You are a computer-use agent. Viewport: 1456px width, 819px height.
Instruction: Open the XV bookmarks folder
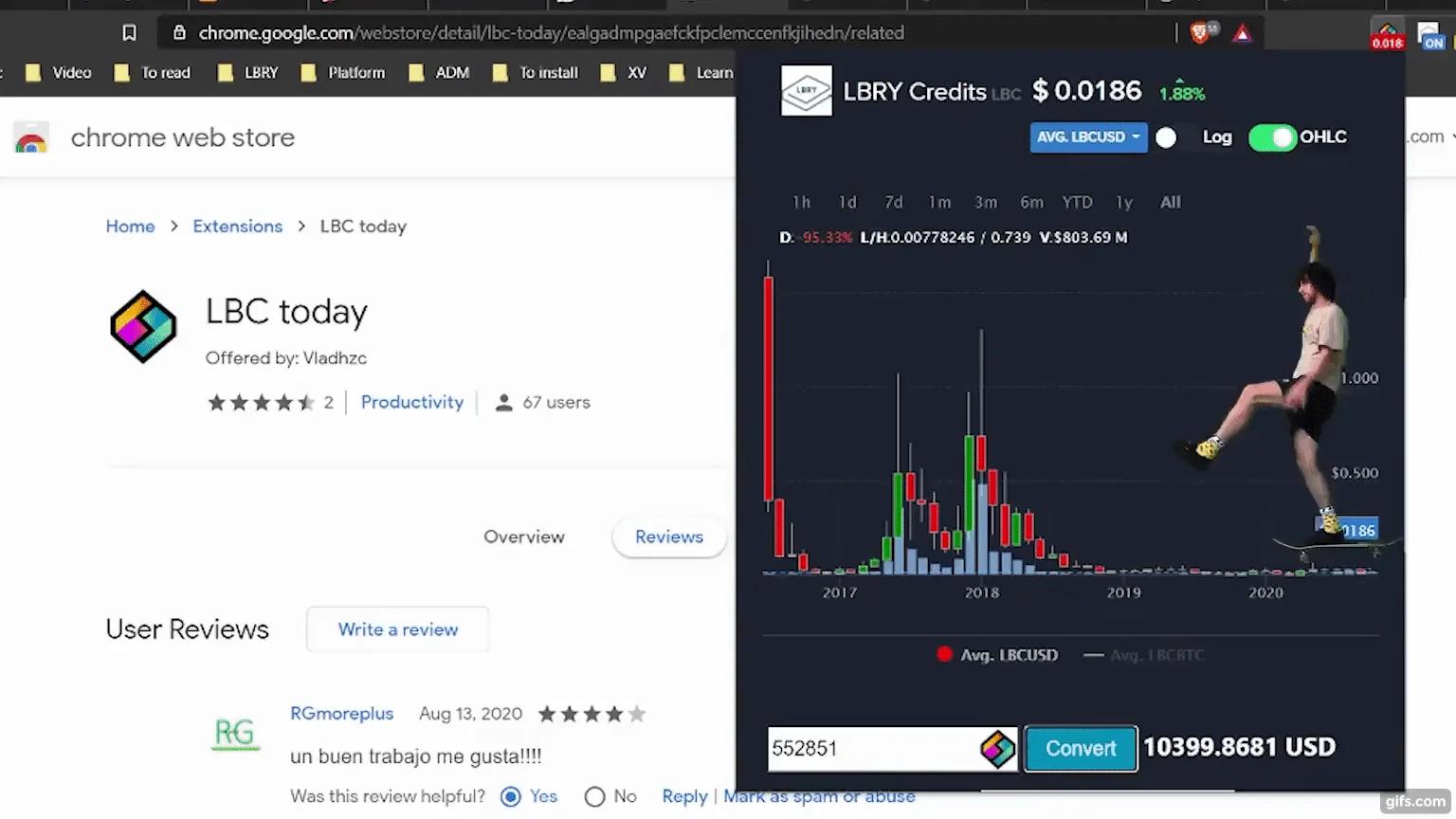point(623,72)
